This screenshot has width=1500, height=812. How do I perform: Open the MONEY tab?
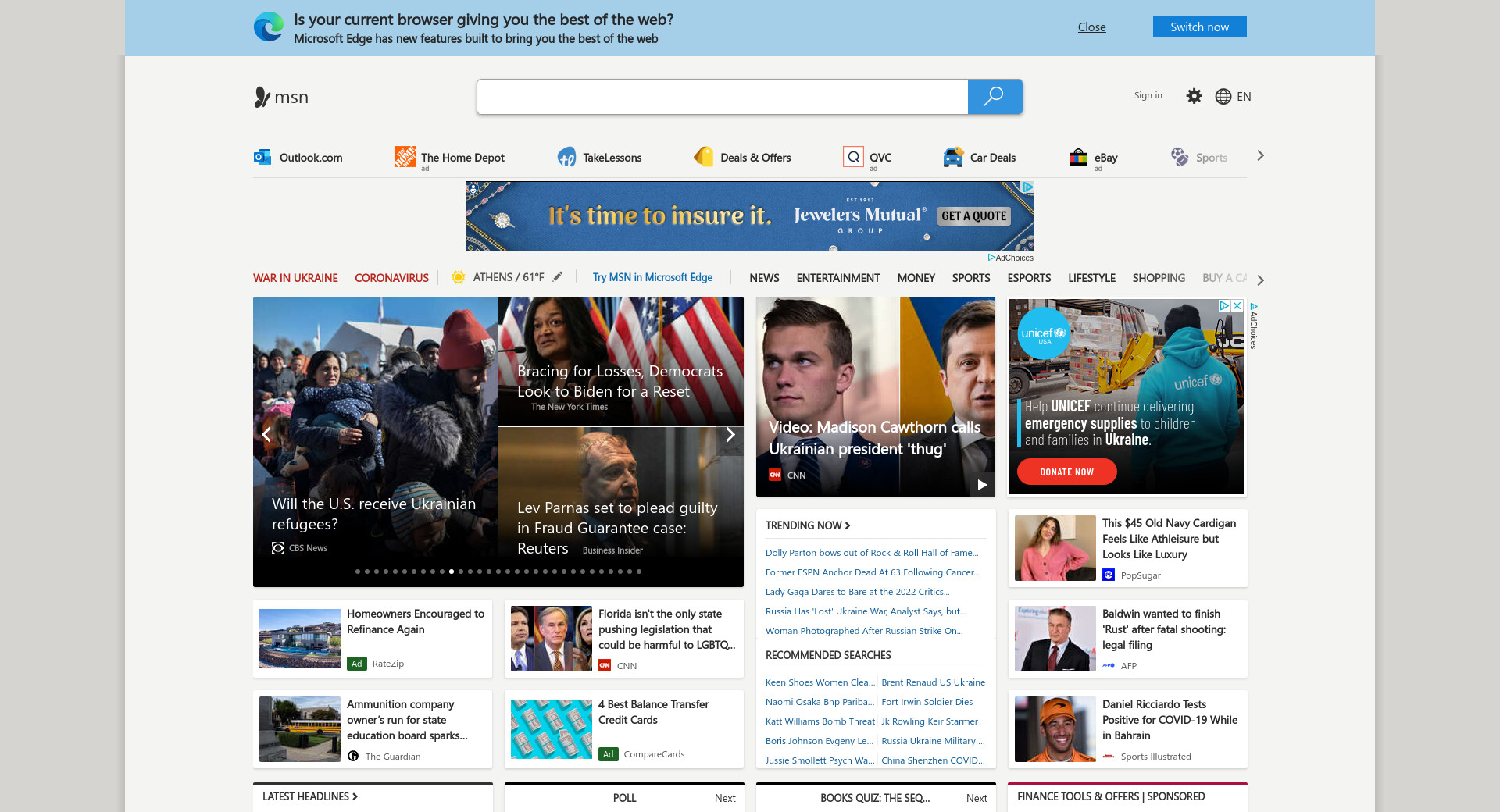click(916, 278)
